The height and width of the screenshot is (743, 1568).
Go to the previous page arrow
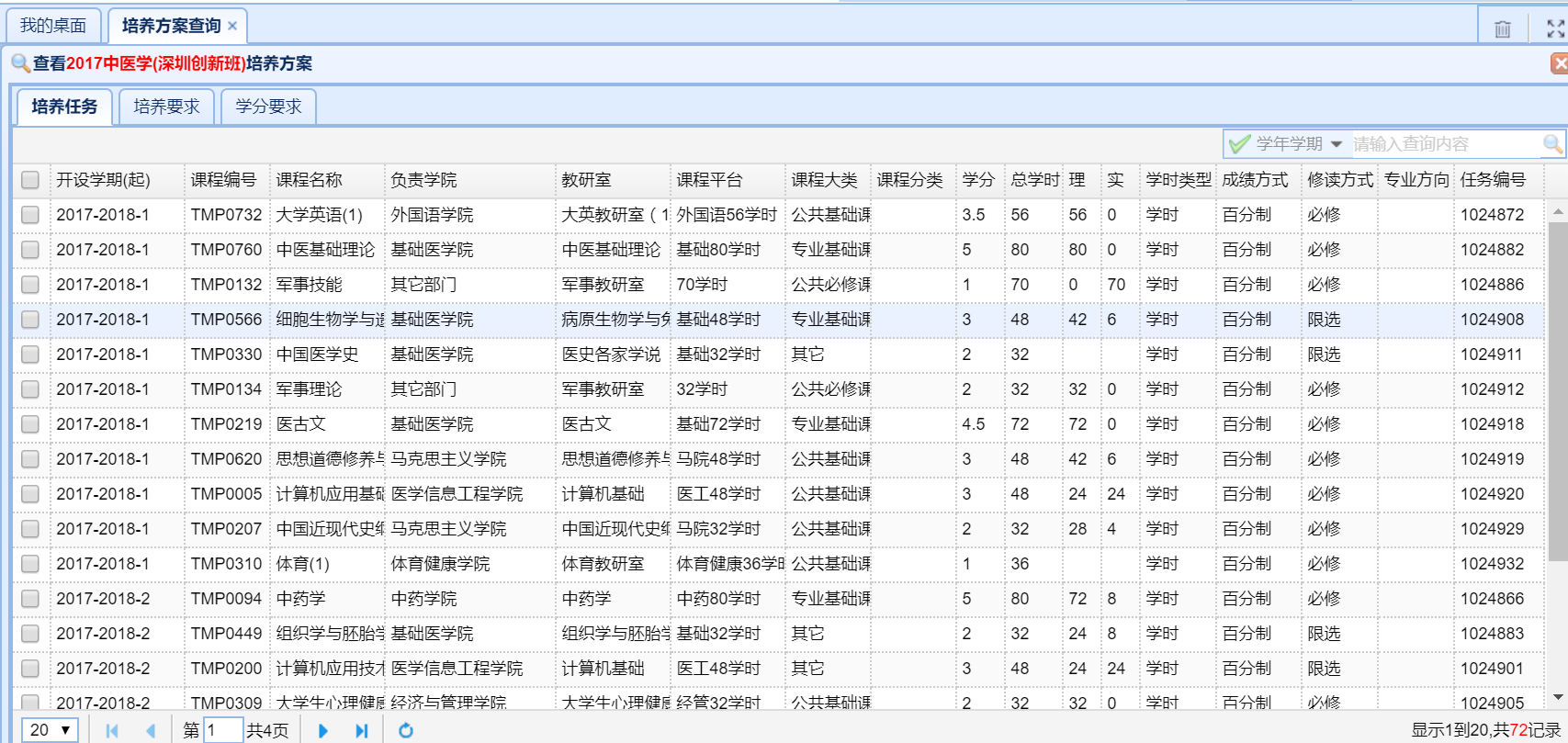click(x=151, y=730)
